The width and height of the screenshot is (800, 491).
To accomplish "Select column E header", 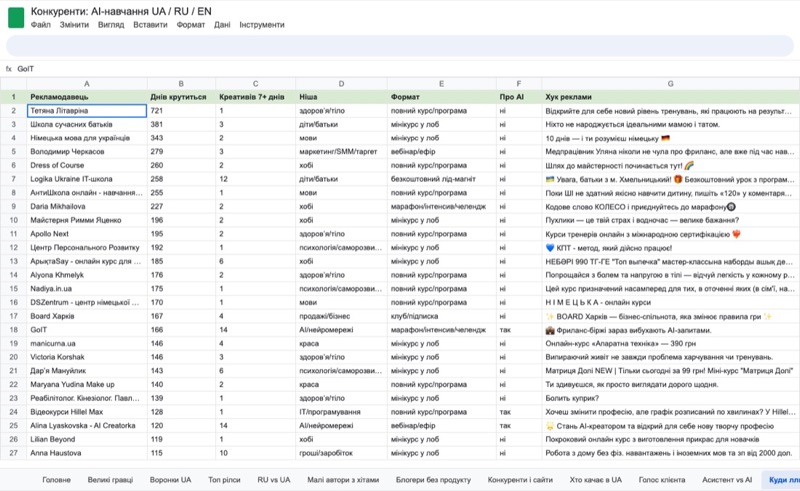I will tap(441, 84).
